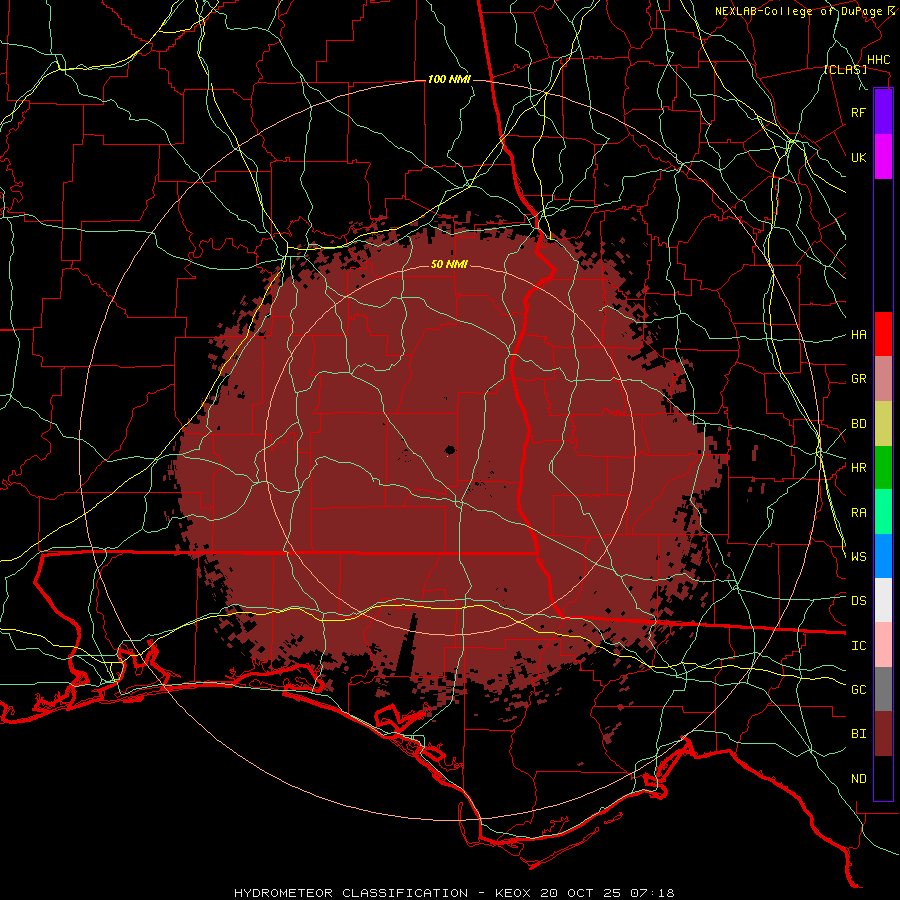
Task: Click the black beam-blockage wedge south of radar
Action: pos(410,645)
